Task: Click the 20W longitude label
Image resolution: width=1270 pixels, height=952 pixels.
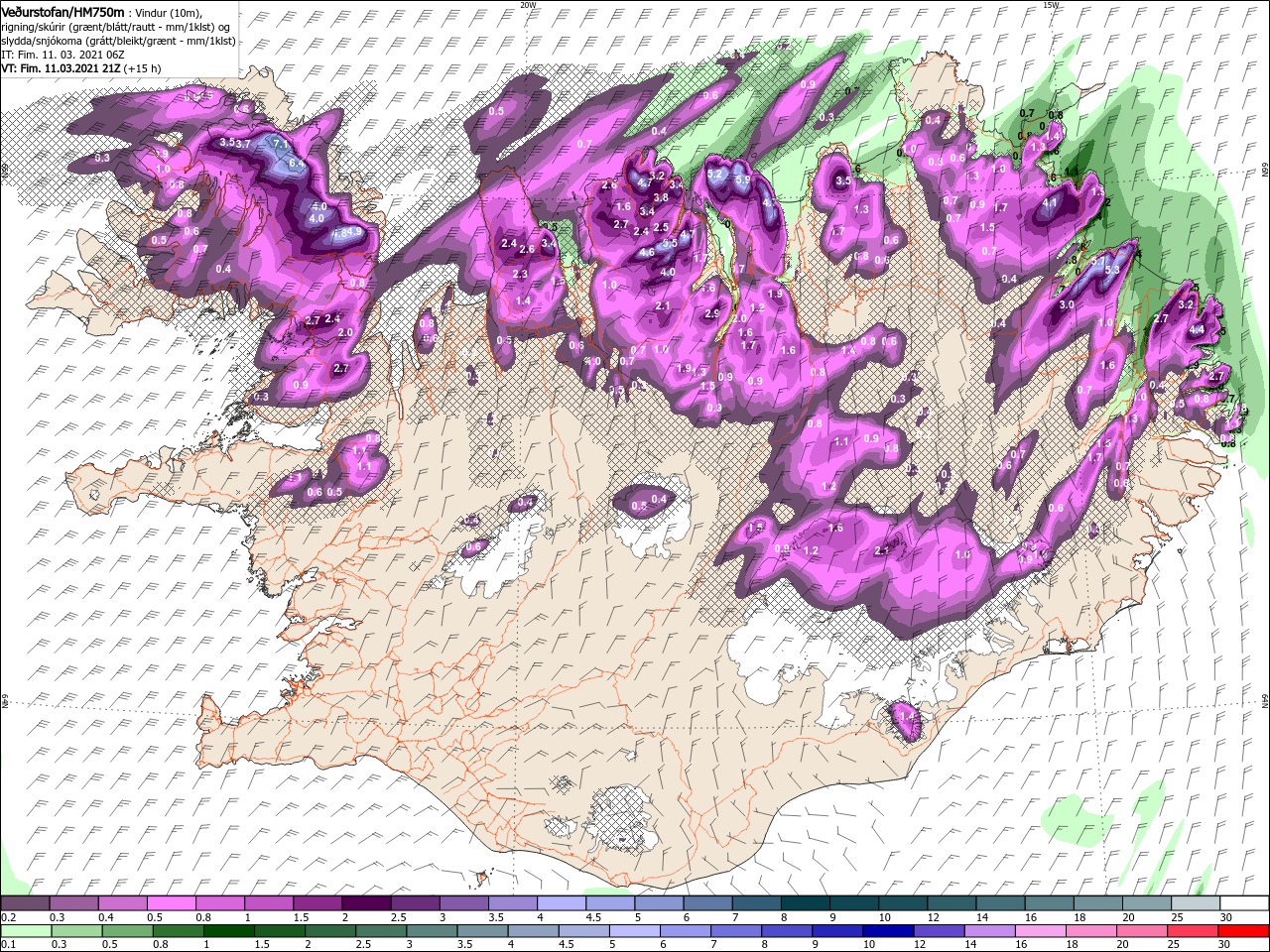Action: coord(528,5)
